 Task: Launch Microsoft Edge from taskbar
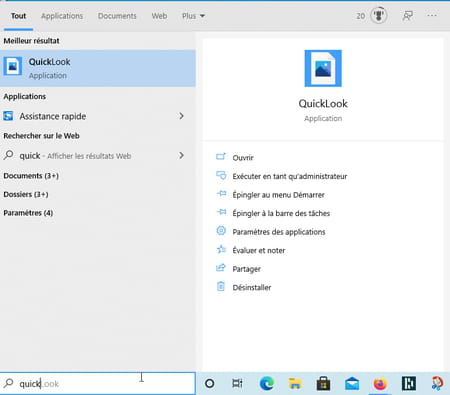click(x=267, y=383)
